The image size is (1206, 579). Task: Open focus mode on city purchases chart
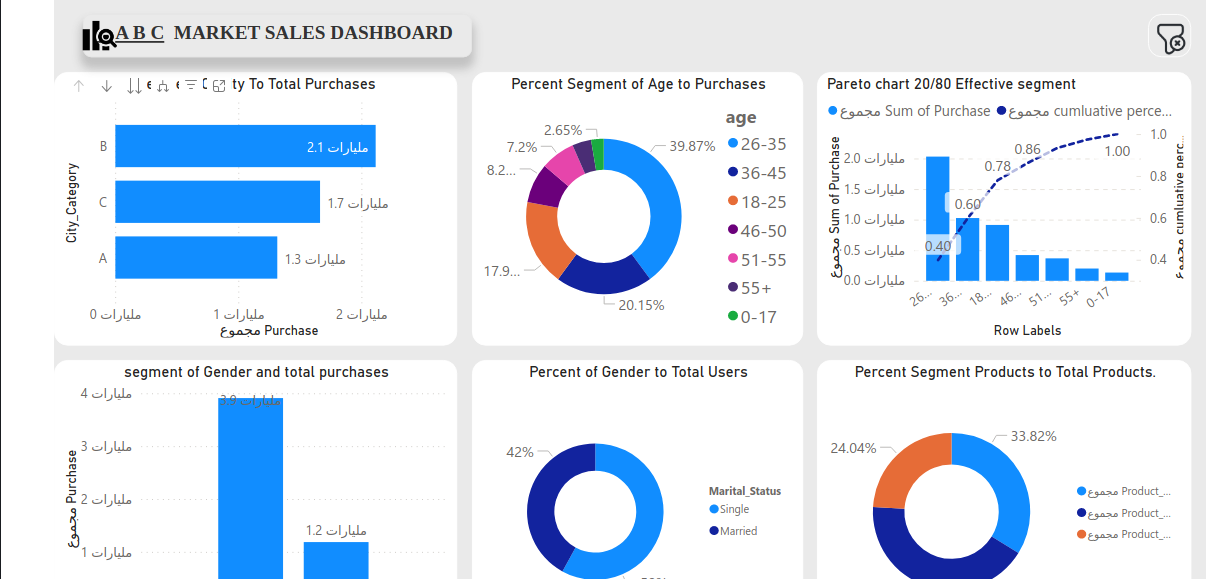[x=219, y=86]
